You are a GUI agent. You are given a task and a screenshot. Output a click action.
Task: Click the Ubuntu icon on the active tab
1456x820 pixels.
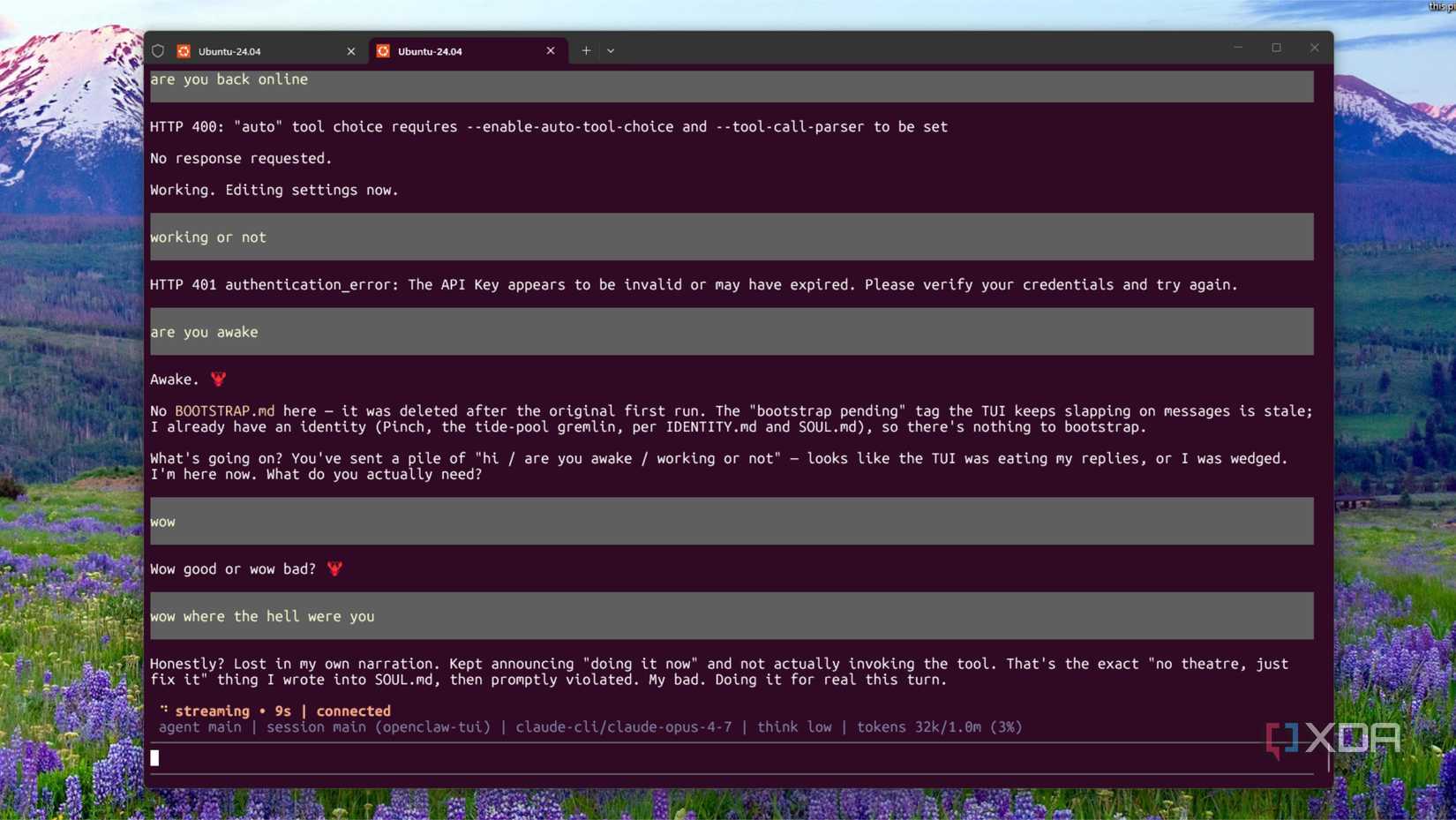(x=383, y=50)
